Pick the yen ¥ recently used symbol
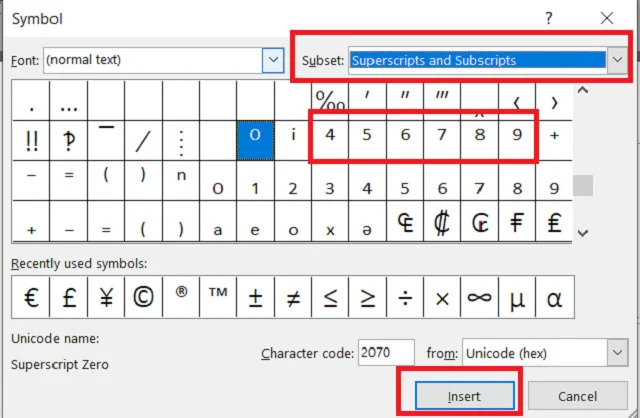 (106, 297)
